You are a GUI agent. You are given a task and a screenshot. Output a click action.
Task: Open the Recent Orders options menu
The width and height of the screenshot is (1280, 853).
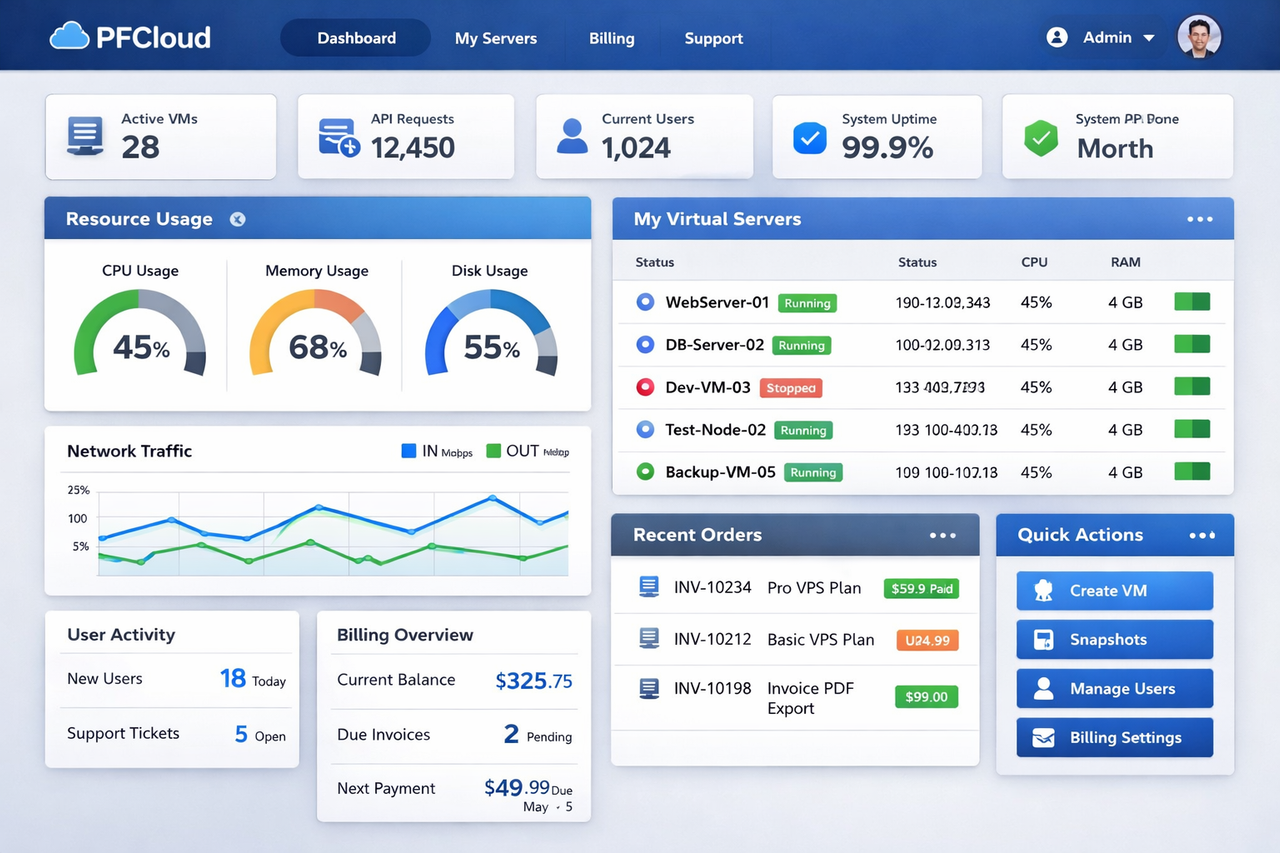coord(942,535)
